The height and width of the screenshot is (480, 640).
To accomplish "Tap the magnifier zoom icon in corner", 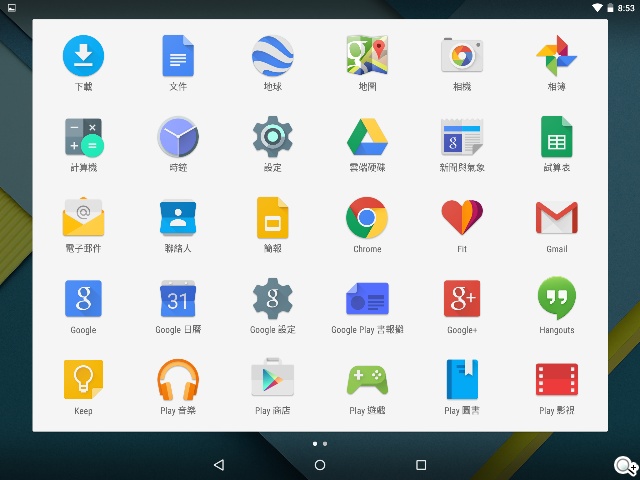I will (626, 466).
